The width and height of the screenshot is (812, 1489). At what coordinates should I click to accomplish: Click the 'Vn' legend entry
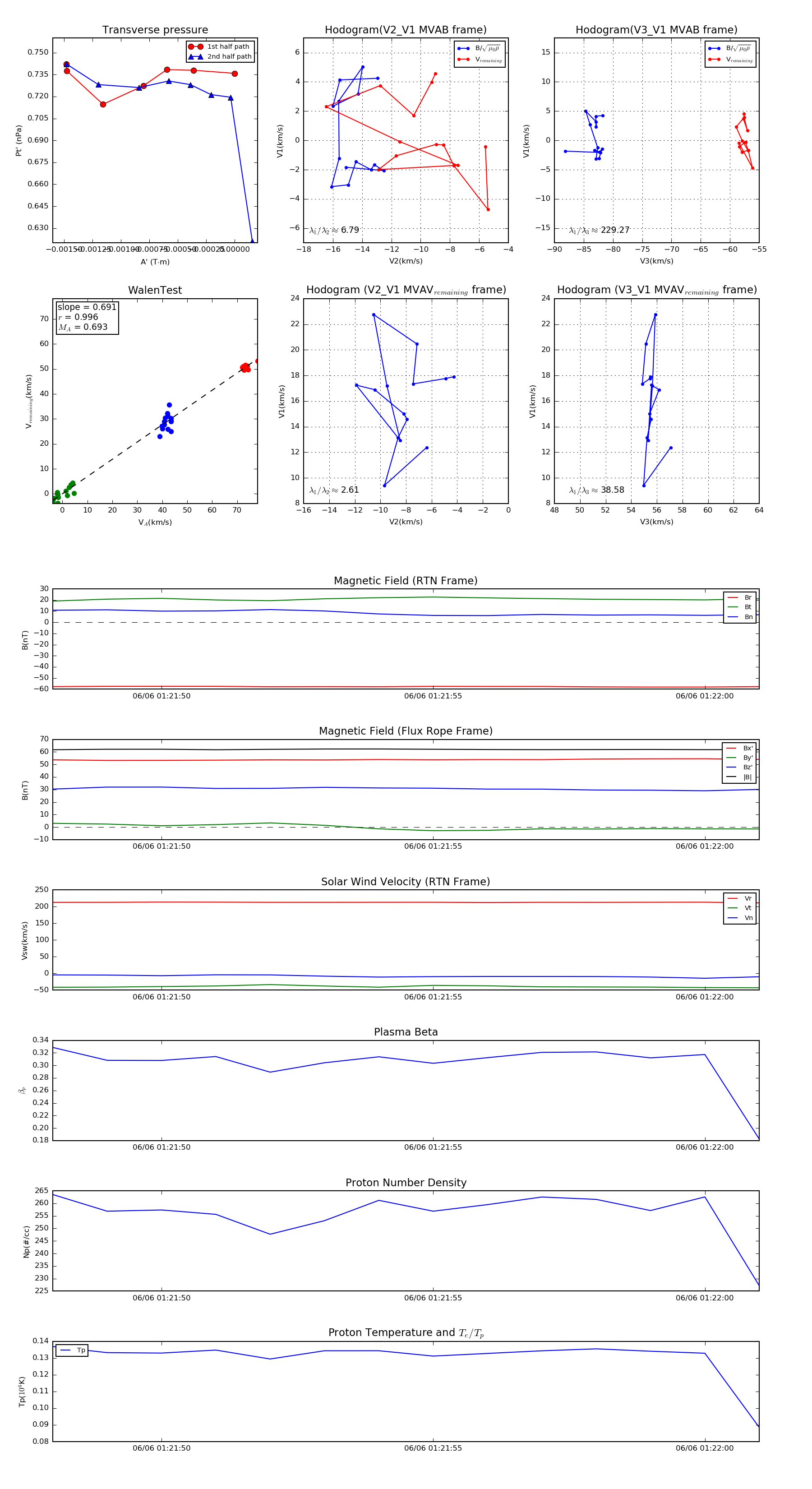(740, 918)
